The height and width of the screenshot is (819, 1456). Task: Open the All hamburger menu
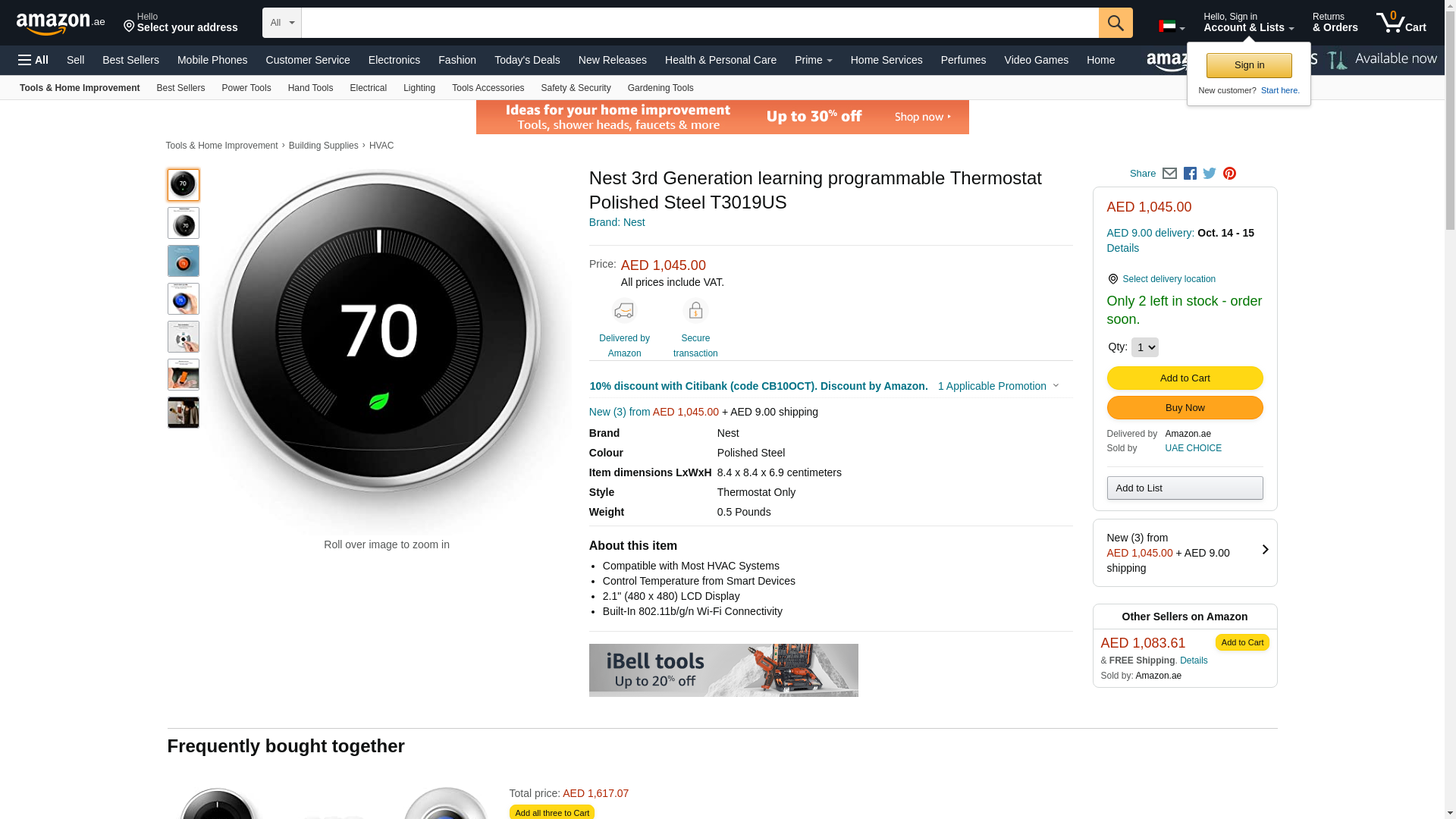tap(33, 60)
